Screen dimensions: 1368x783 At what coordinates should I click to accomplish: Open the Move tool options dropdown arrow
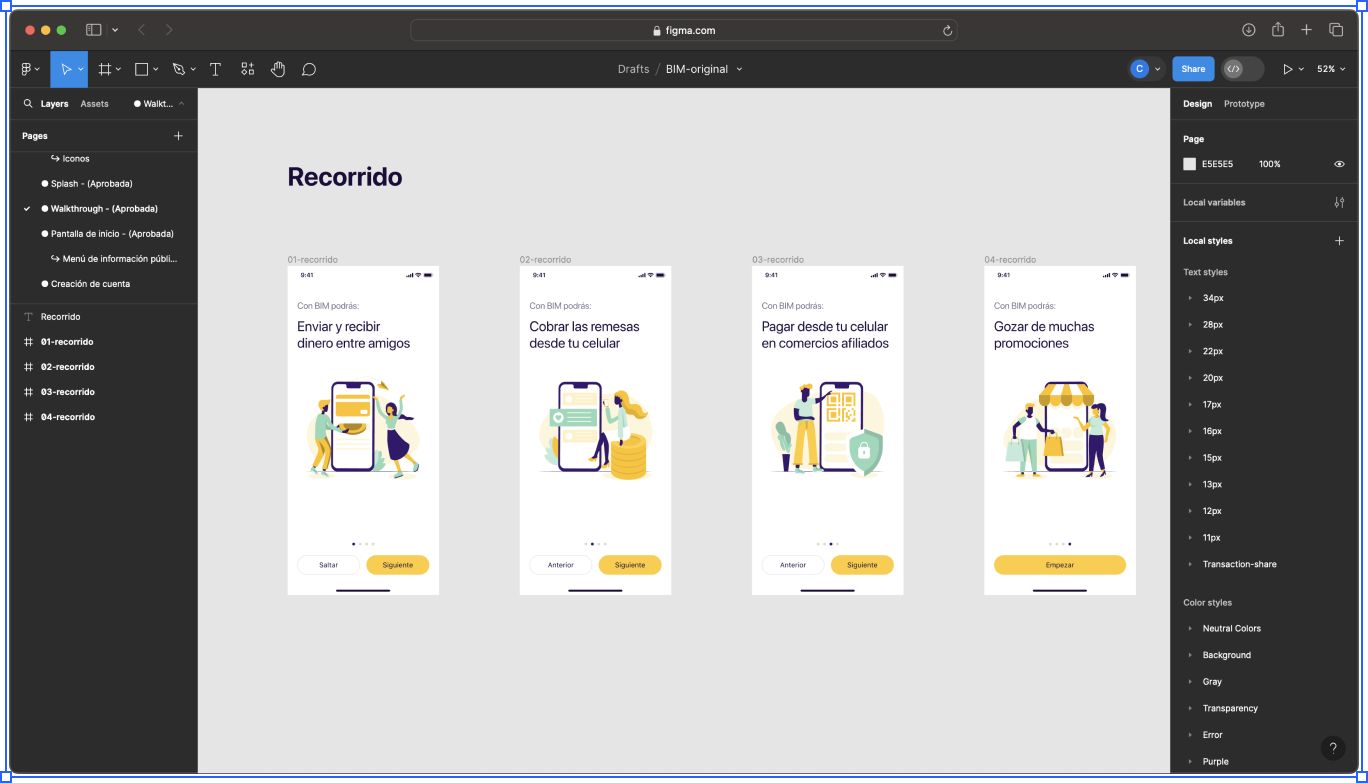pos(81,69)
